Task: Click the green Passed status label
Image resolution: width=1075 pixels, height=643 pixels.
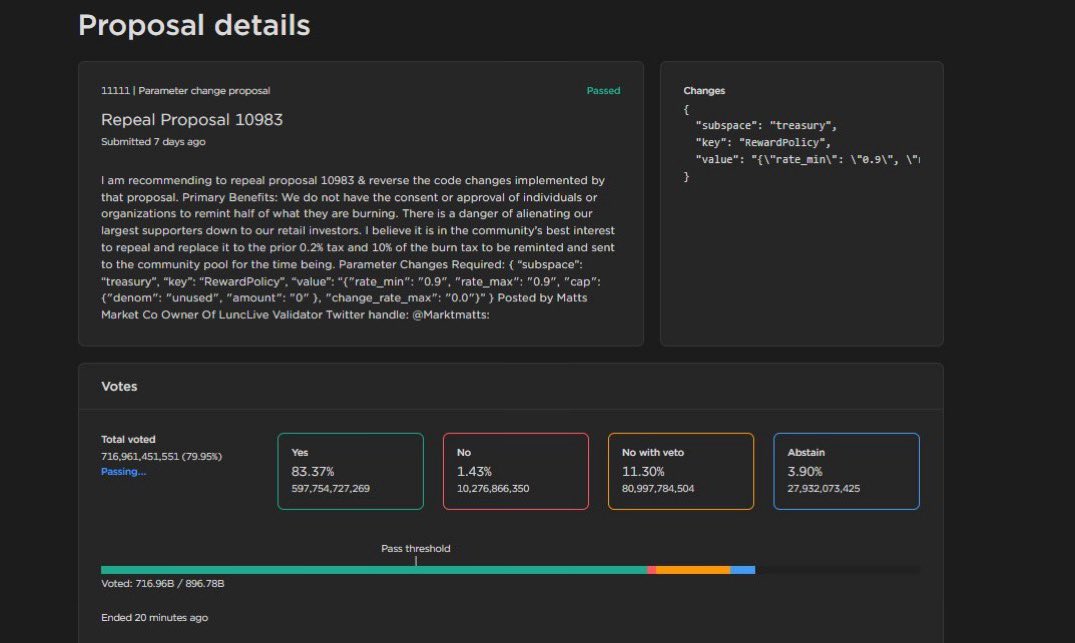Action: tap(603, 90)
